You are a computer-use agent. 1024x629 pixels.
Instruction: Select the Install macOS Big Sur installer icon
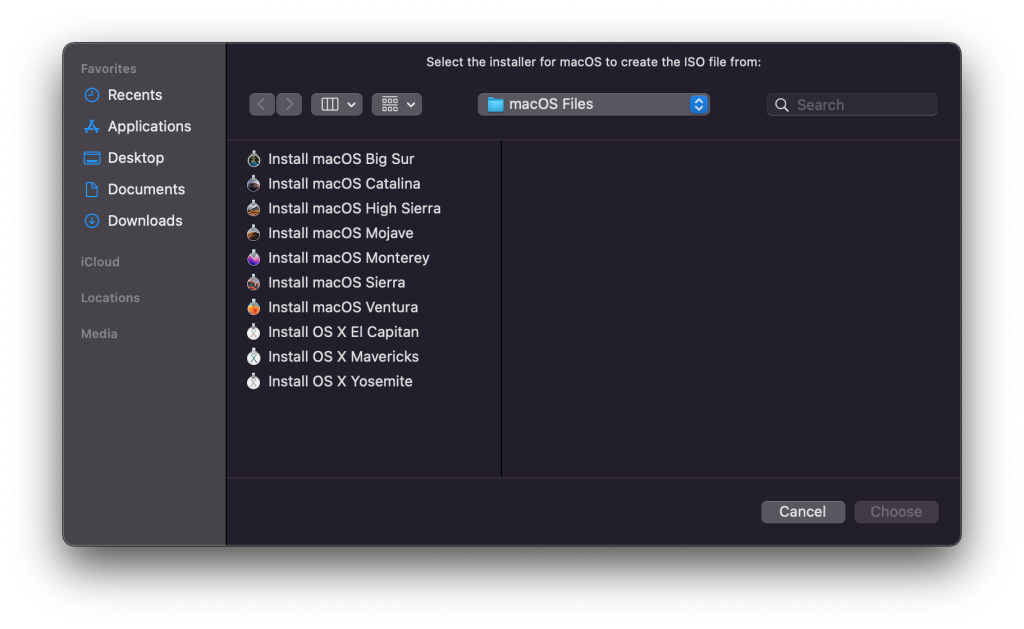(253, 159)
